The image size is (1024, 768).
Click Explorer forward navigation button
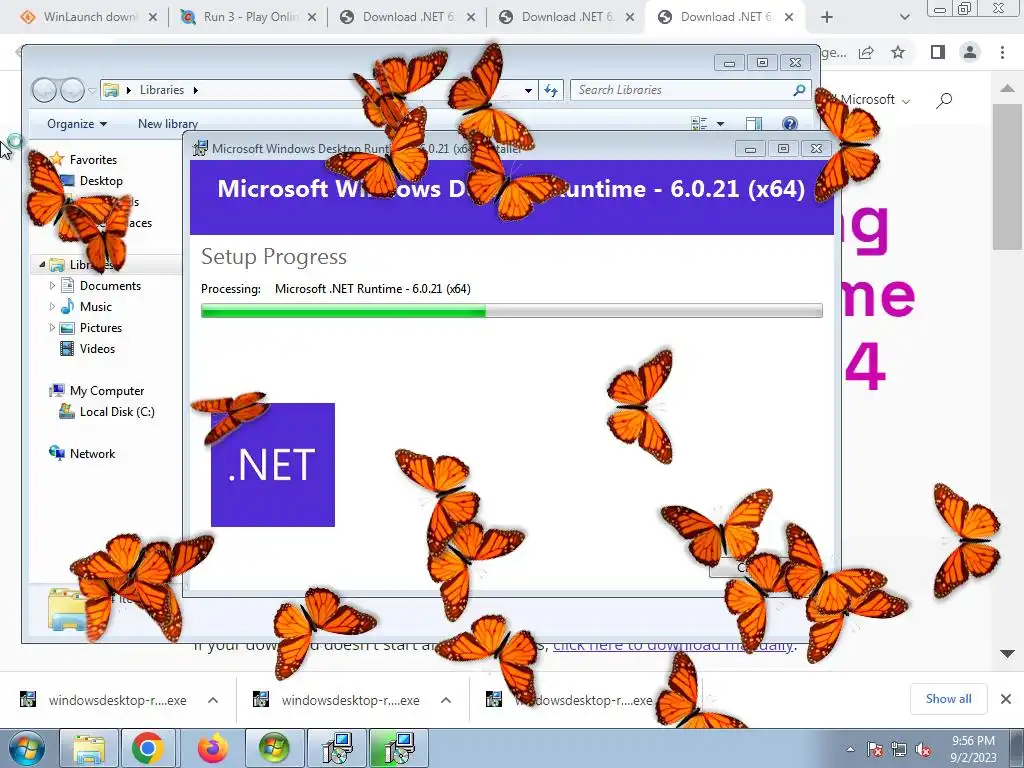72,90
